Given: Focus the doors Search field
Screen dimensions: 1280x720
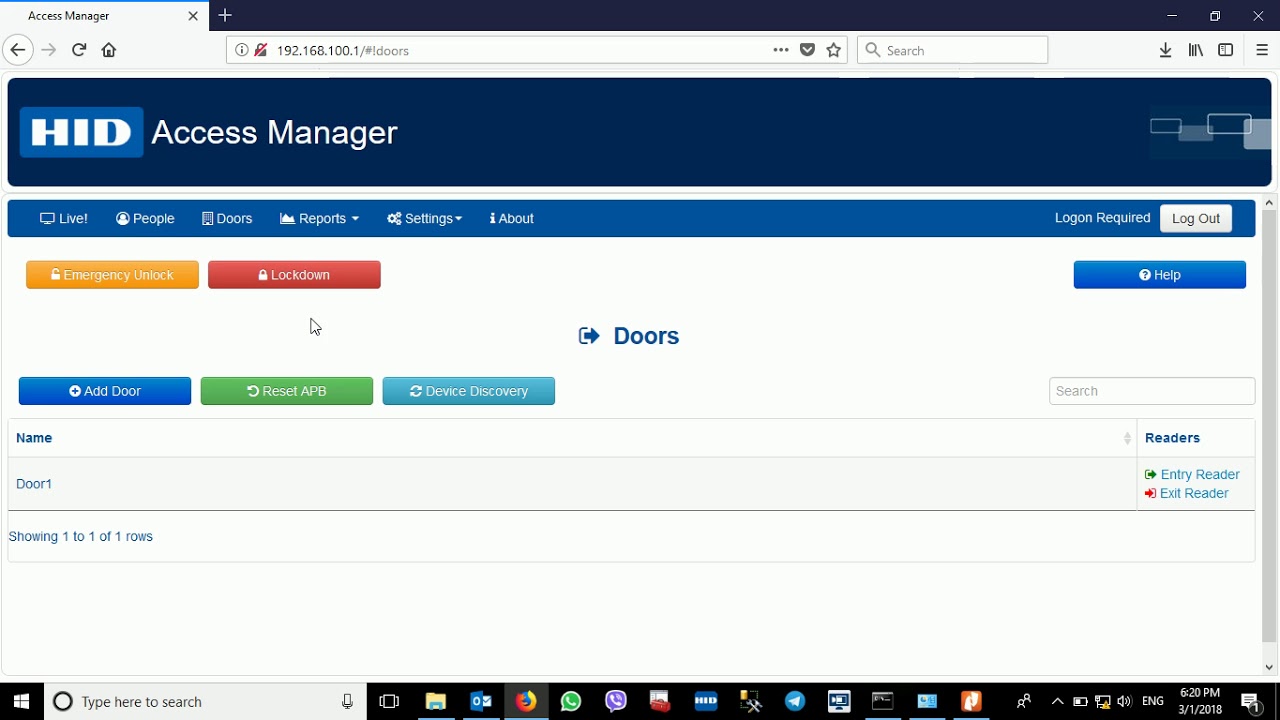Looking at the screenshot, I should [x=1152, y=391].
